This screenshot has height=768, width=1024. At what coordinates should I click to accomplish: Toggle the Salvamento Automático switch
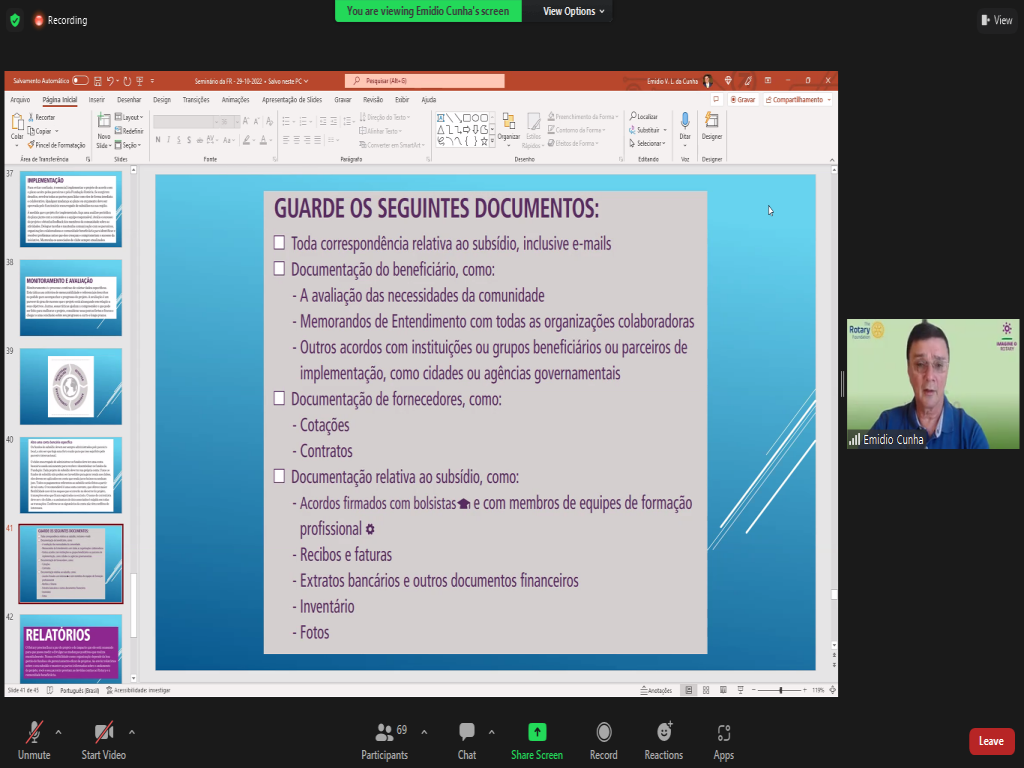click(x=80, y=80)
